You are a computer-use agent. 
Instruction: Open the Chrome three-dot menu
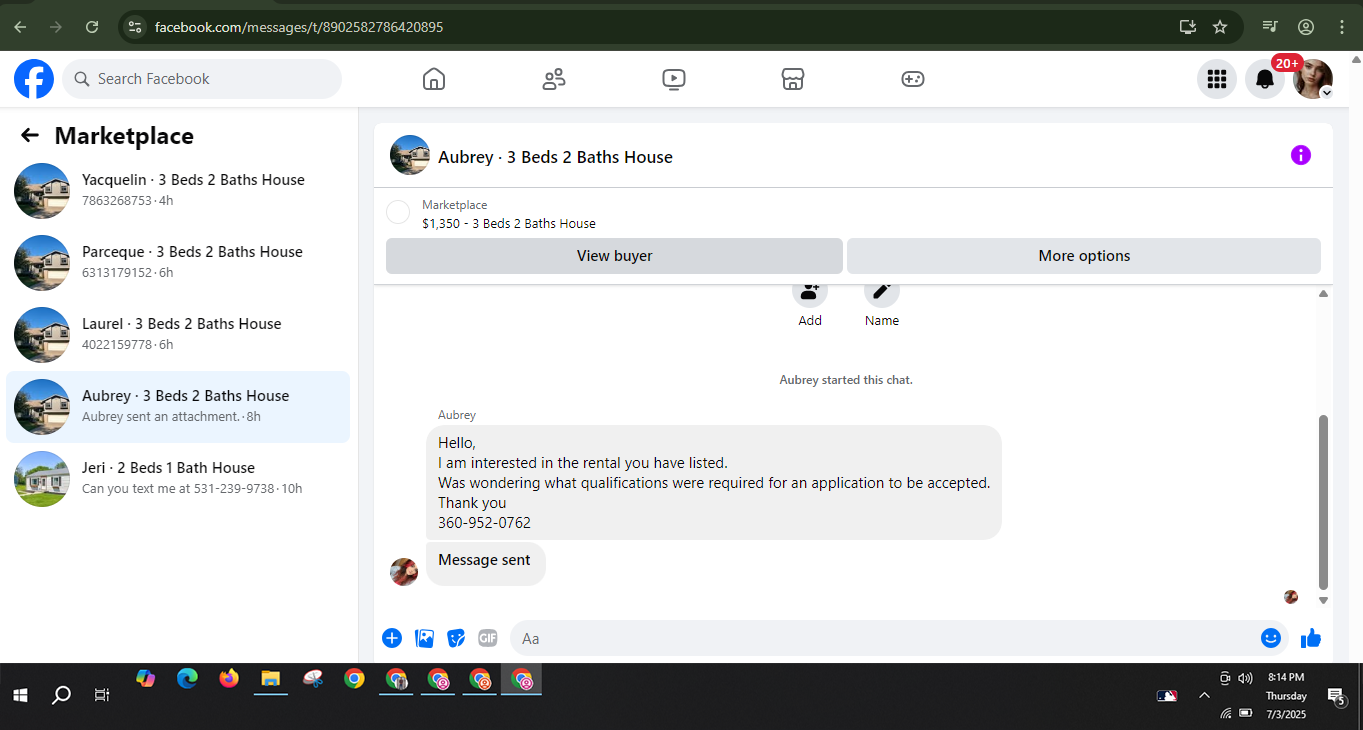pos(1342,27)
